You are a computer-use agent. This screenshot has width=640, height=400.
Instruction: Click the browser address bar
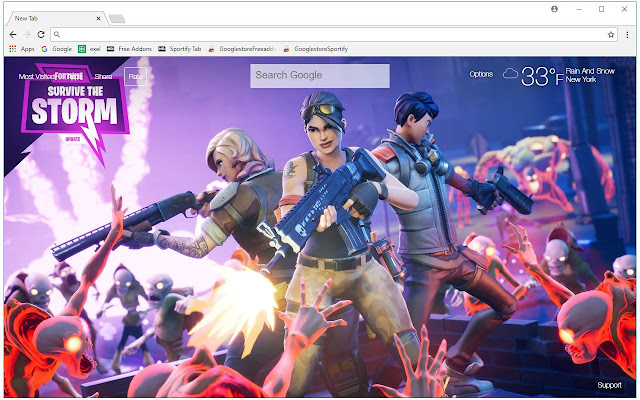(x=333, y=35)
